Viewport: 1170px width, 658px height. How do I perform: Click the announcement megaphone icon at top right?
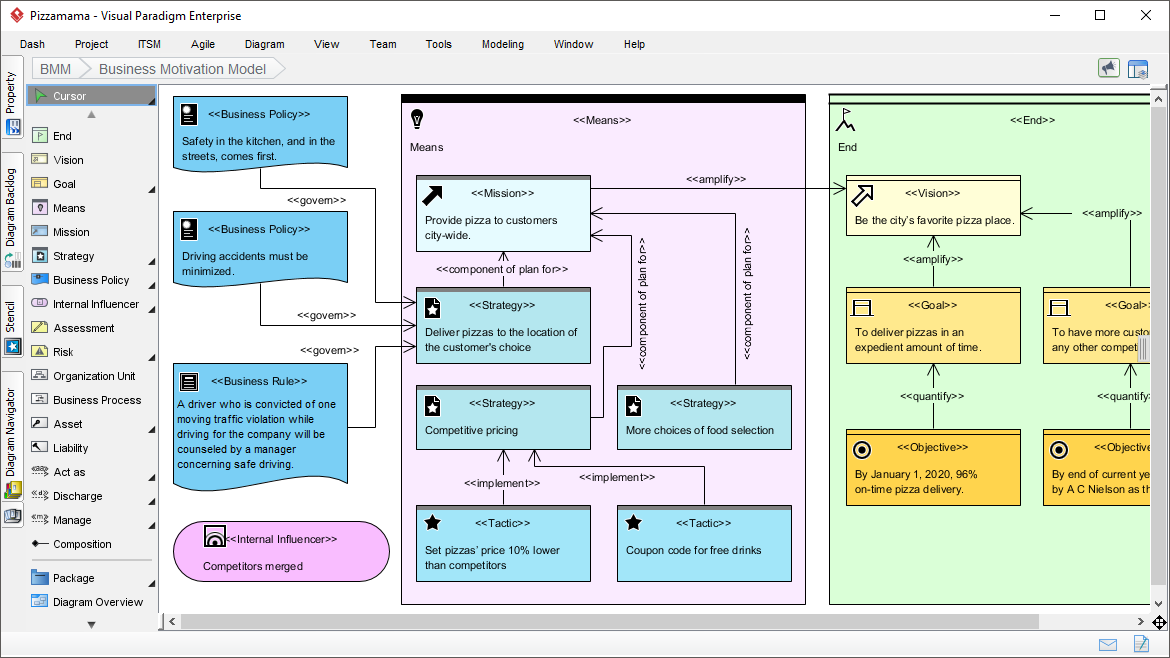click(1109, 69)
